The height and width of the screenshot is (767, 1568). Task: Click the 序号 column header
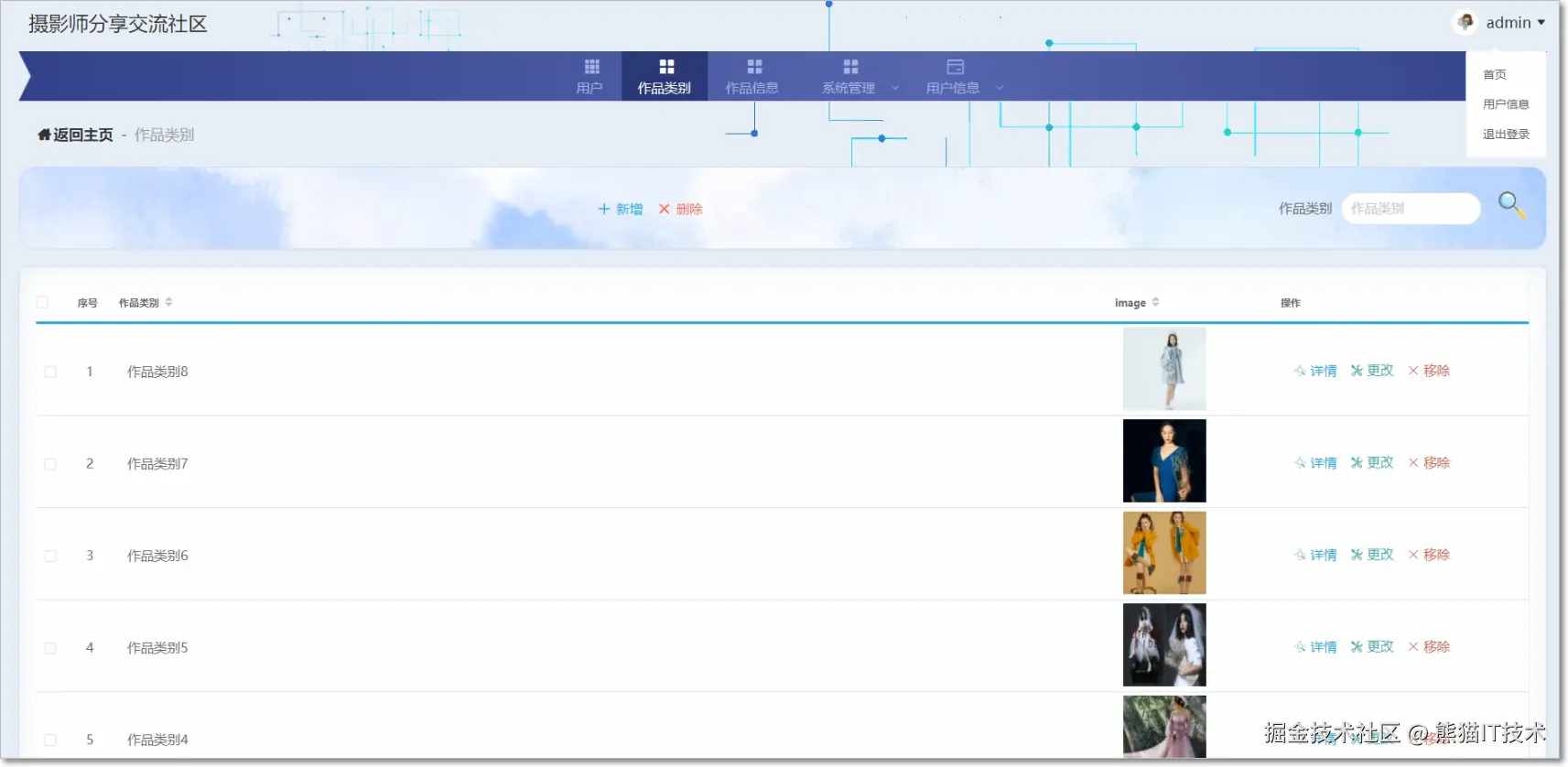tap(87, 303)
